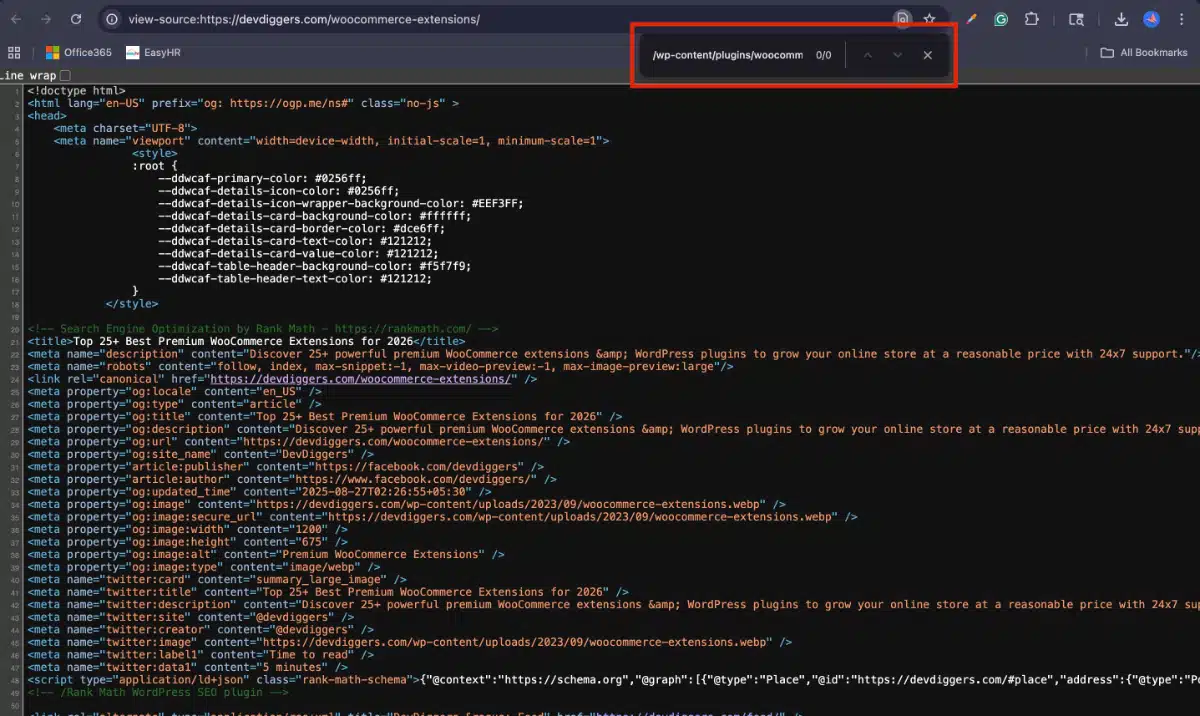This screenshot has width=1200, height=716.
Task: Open the browser profile avatar
Action: pyautogui.click(x=1152, y=19)
